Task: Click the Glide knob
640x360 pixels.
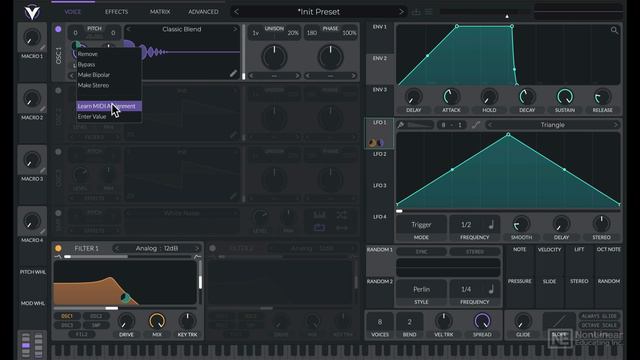Action: pos(523,321)
